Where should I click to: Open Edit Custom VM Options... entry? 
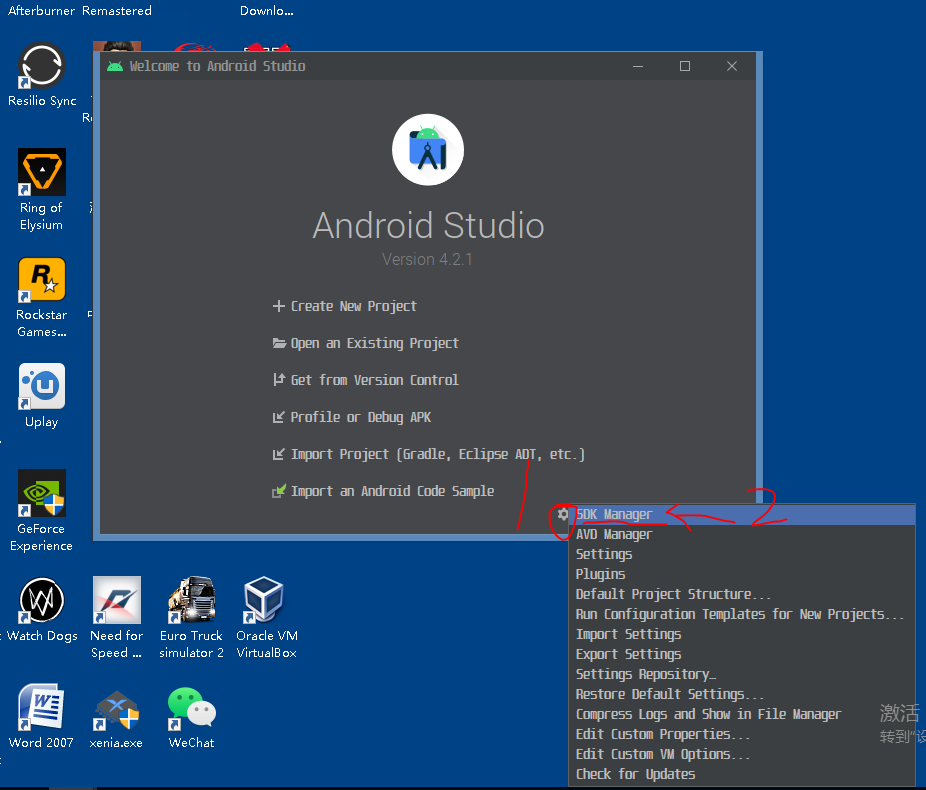[x=742, y=755]
